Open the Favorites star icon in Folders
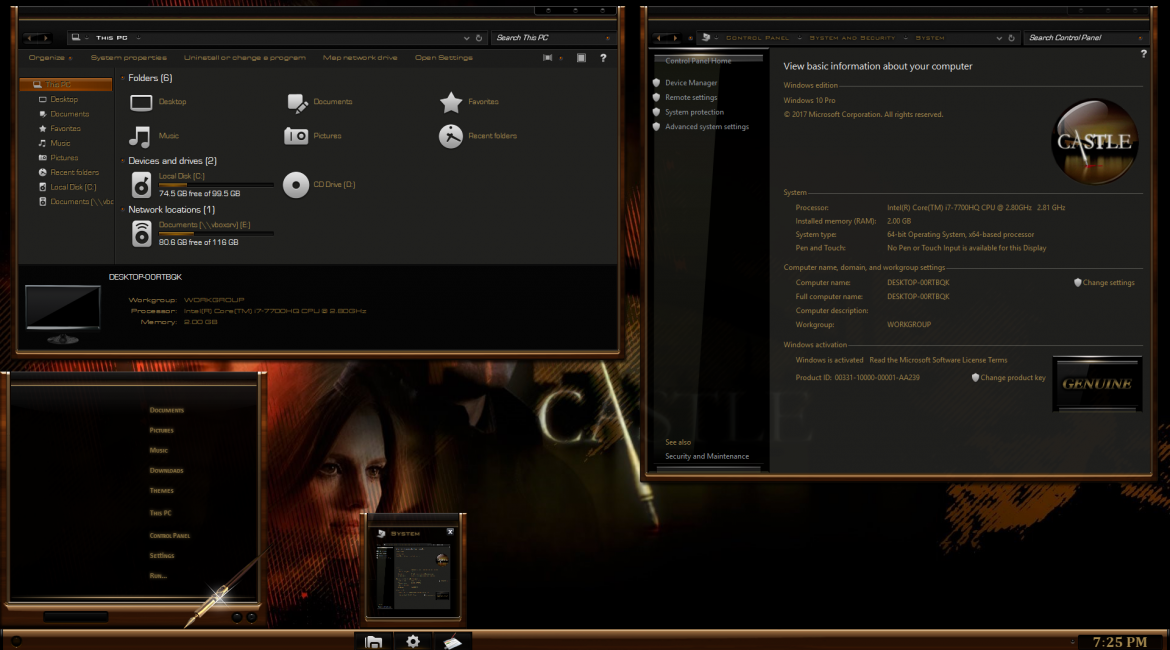 click(x=451, y=102)
